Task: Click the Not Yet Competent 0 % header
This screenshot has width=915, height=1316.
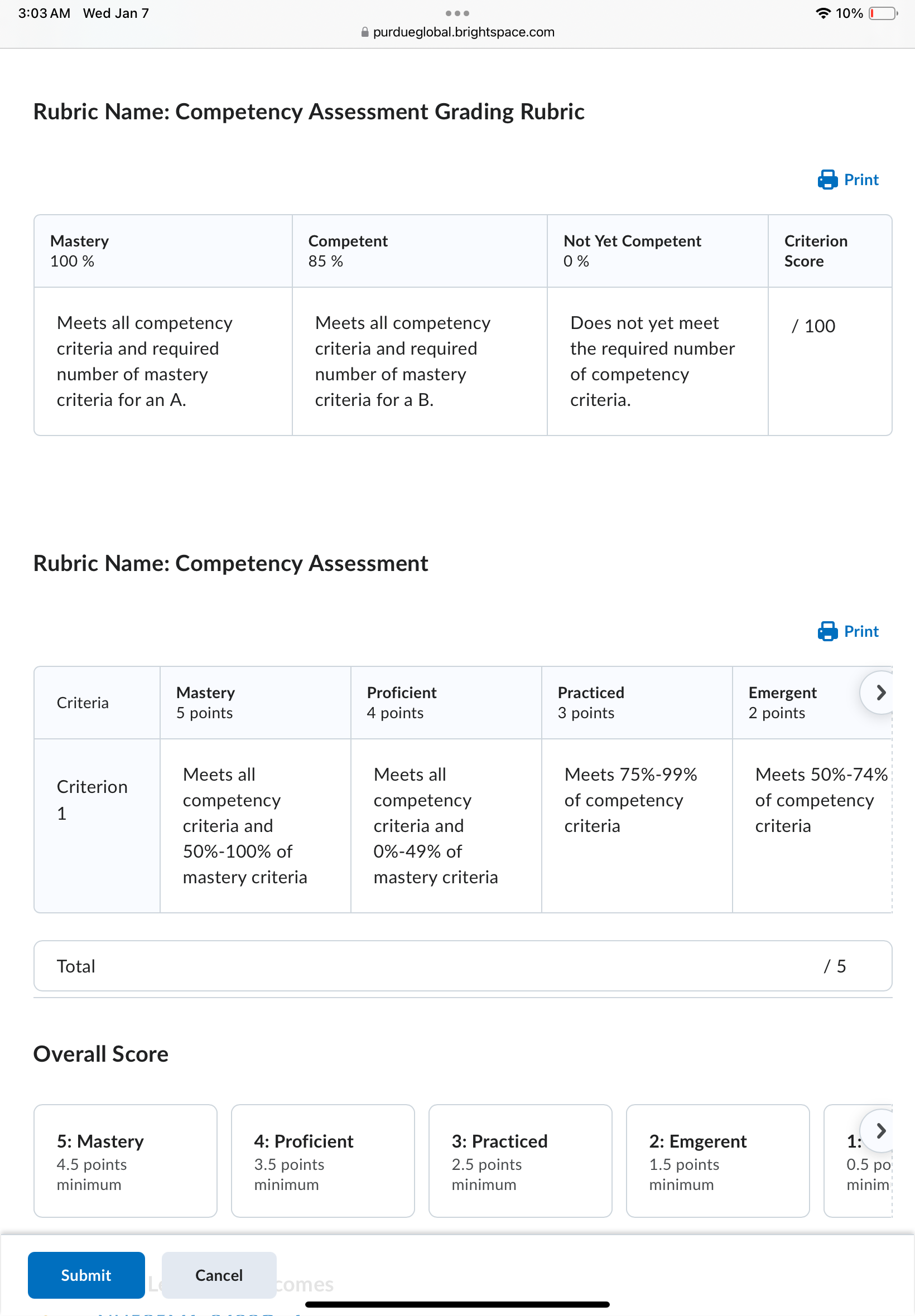Action: [658, 251]
